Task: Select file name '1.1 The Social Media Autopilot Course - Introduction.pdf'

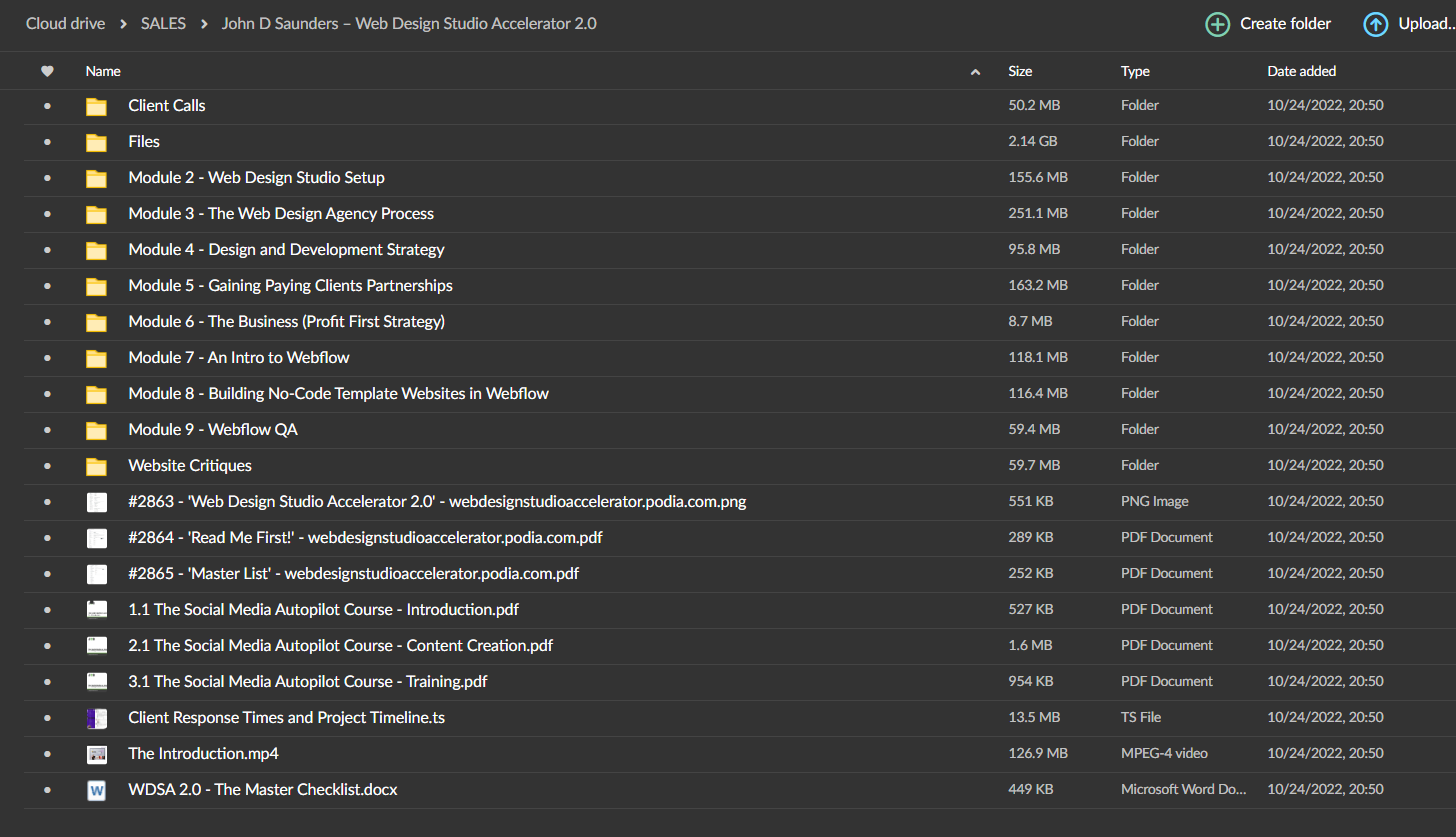Action: coord(323,610)
